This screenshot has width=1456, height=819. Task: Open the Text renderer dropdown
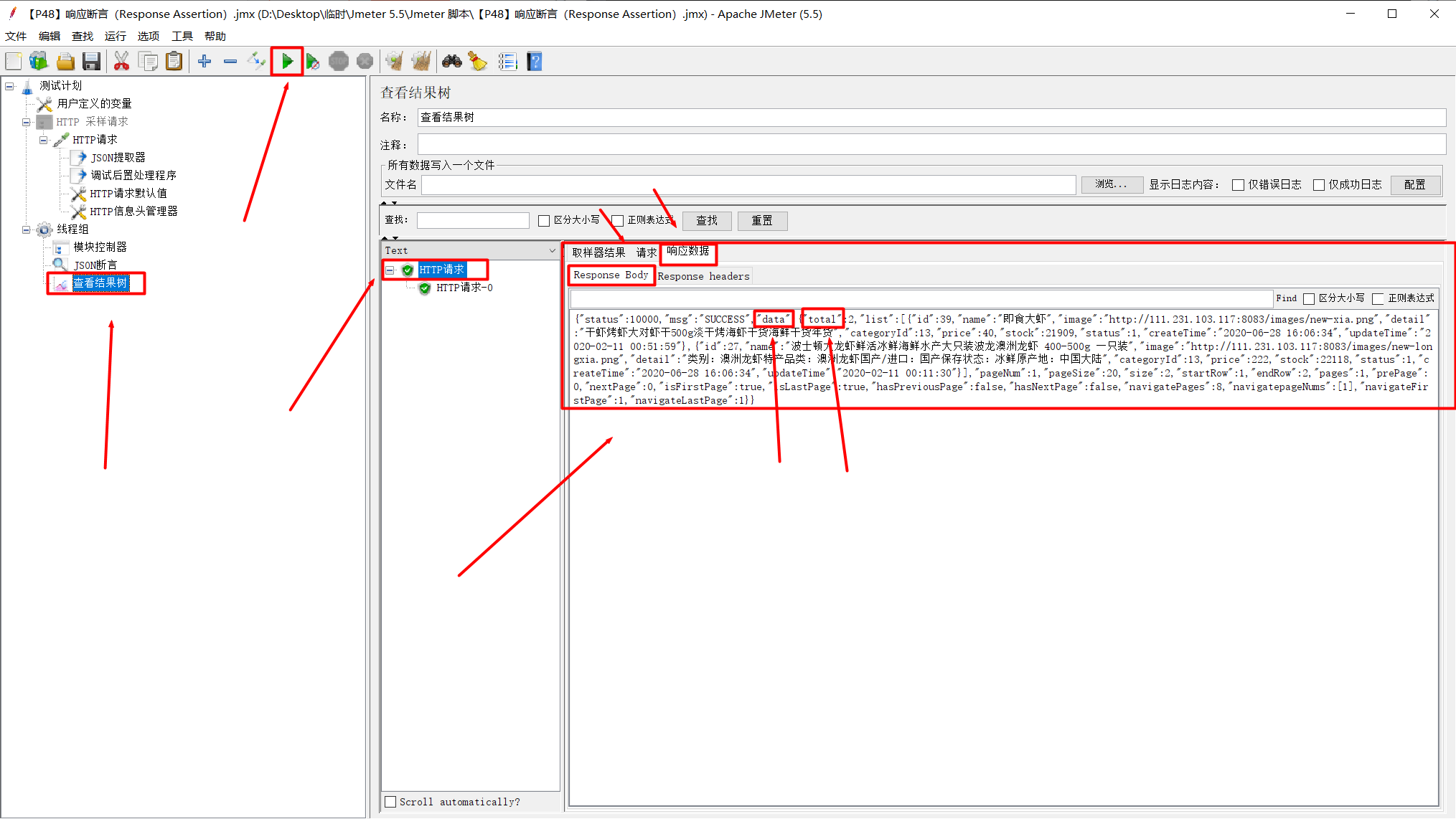[552, 251]
